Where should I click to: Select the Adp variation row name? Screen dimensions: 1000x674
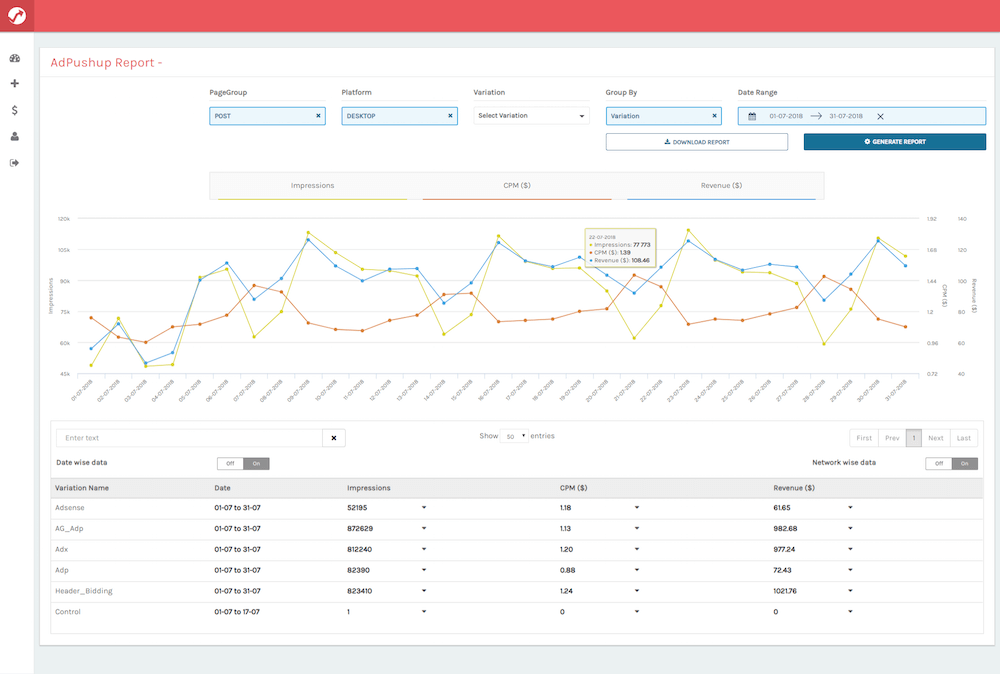pos(62,570)
